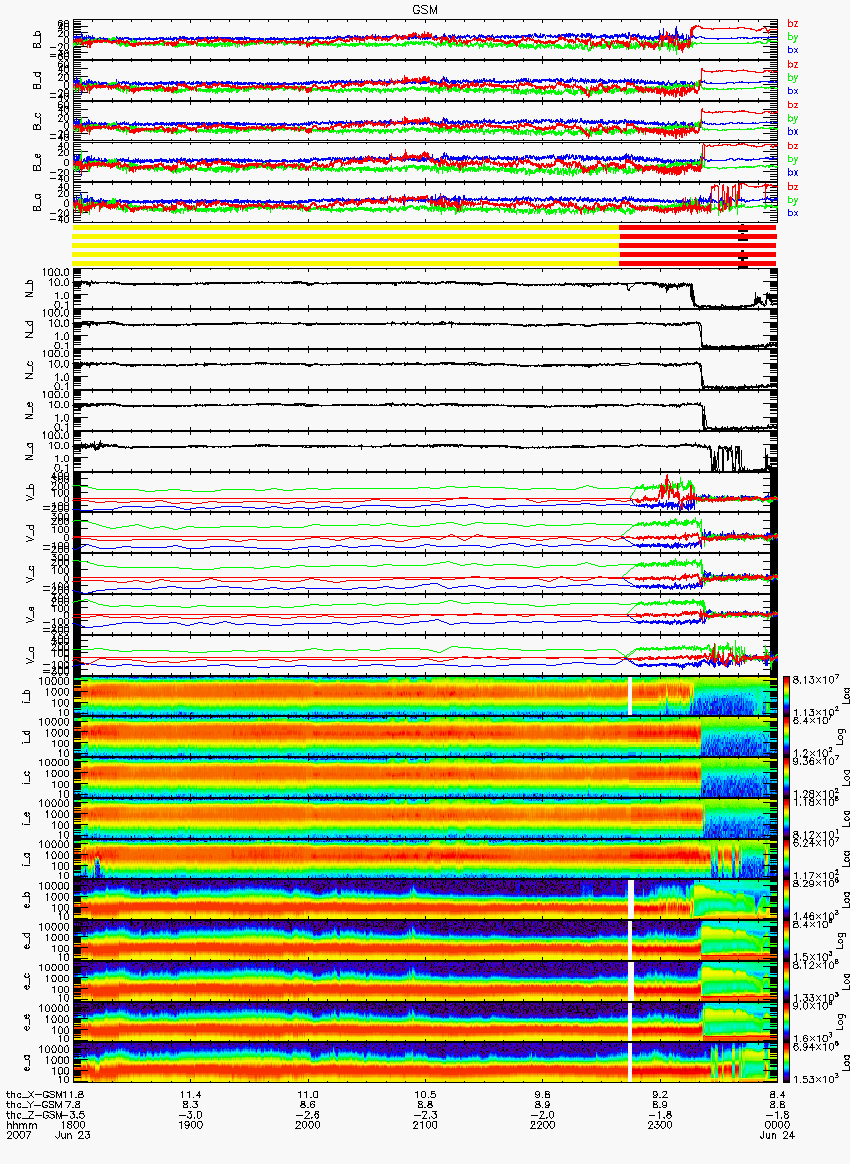
Task: Click the red bz legend of B_b panel
Action: point(793,24)
